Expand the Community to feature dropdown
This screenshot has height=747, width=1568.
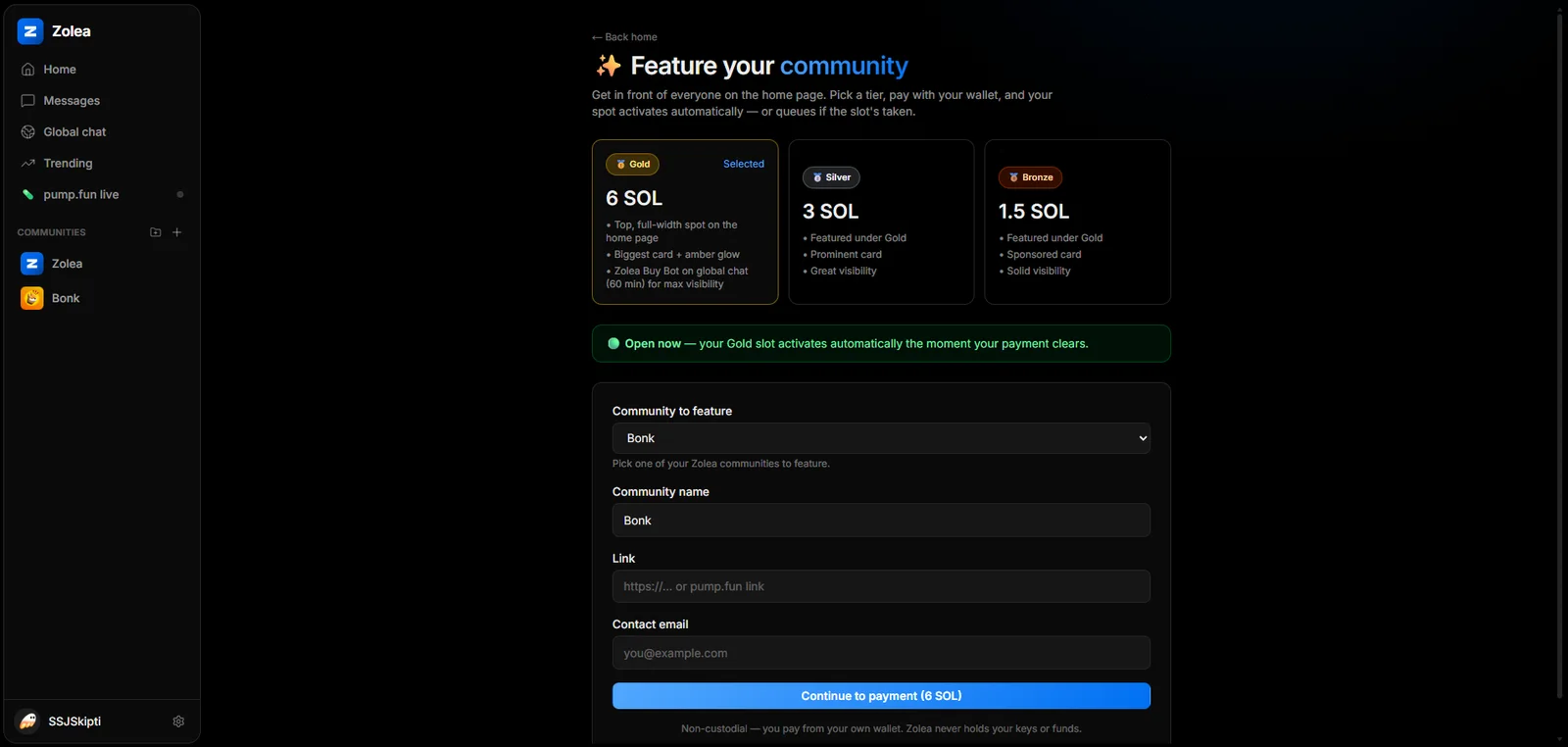click(x=881, y=438)
